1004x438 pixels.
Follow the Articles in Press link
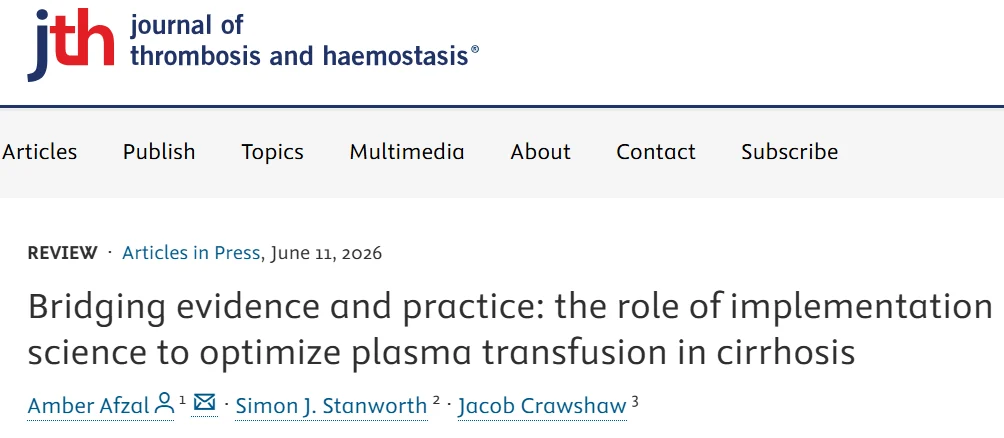(191, 253)
